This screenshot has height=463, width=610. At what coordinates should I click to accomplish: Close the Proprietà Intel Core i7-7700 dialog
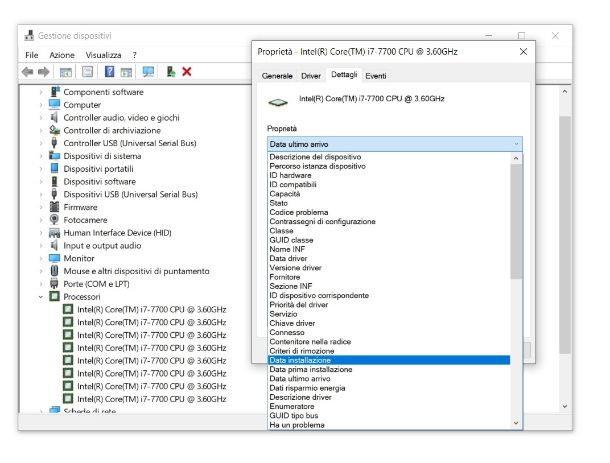pos(524,52)
